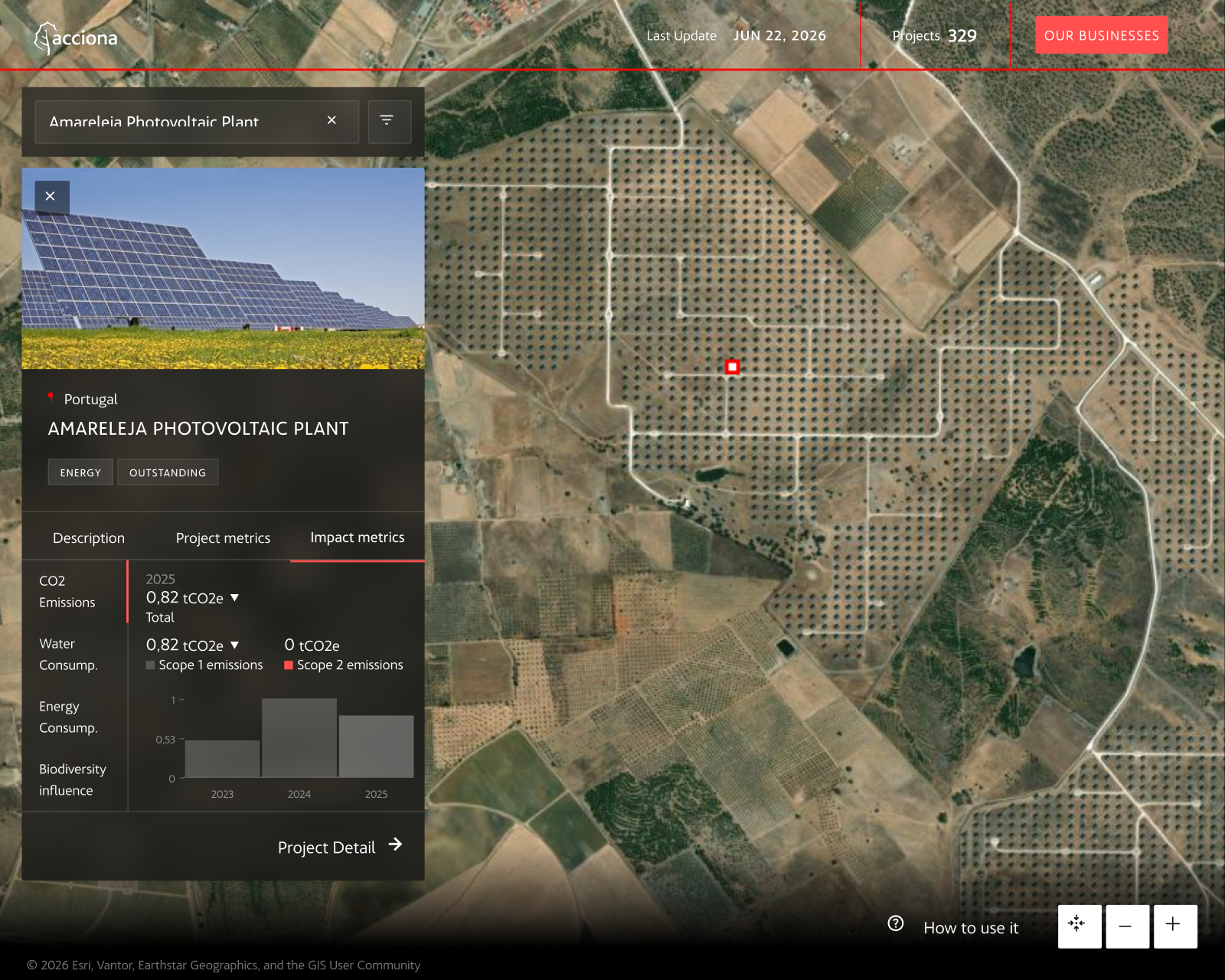Click the Acciona logo

76,38
